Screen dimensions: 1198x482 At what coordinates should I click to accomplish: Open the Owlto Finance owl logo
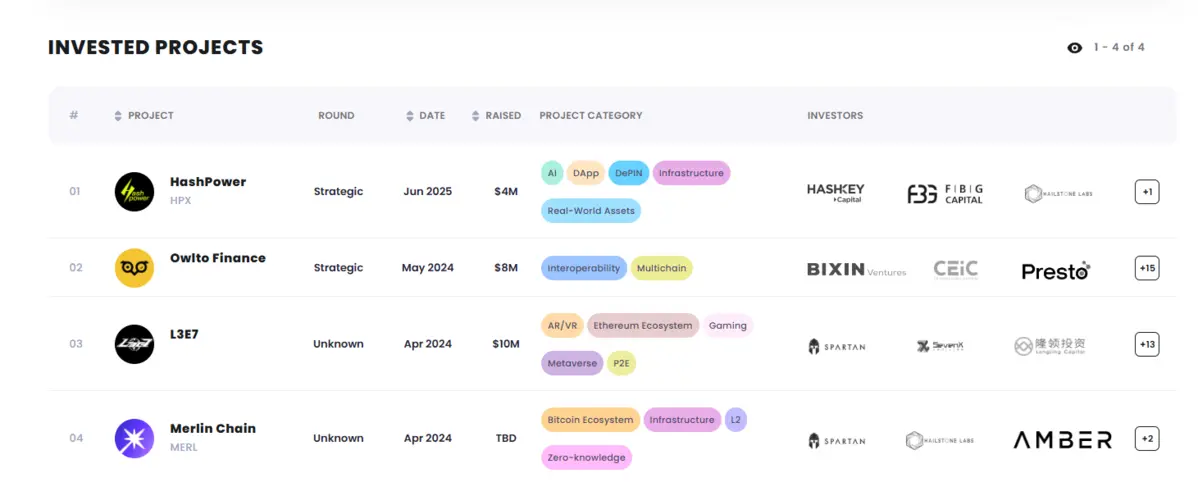134,268
